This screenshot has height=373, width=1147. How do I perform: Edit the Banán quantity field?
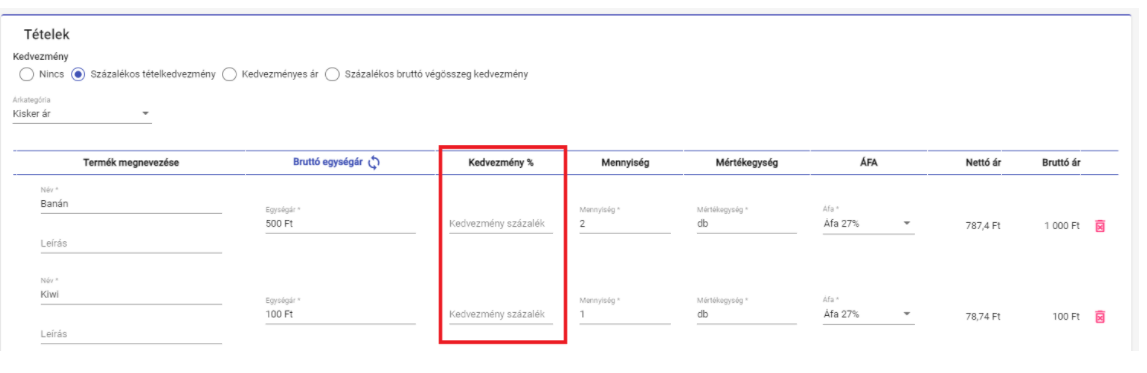click(x=625, y=224)
